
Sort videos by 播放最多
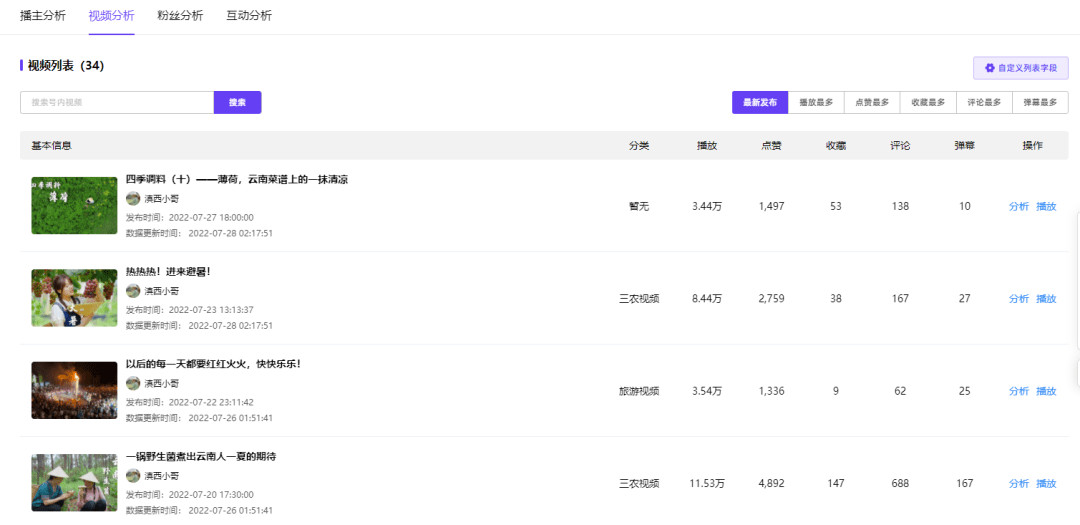click(x=816, y=102)
